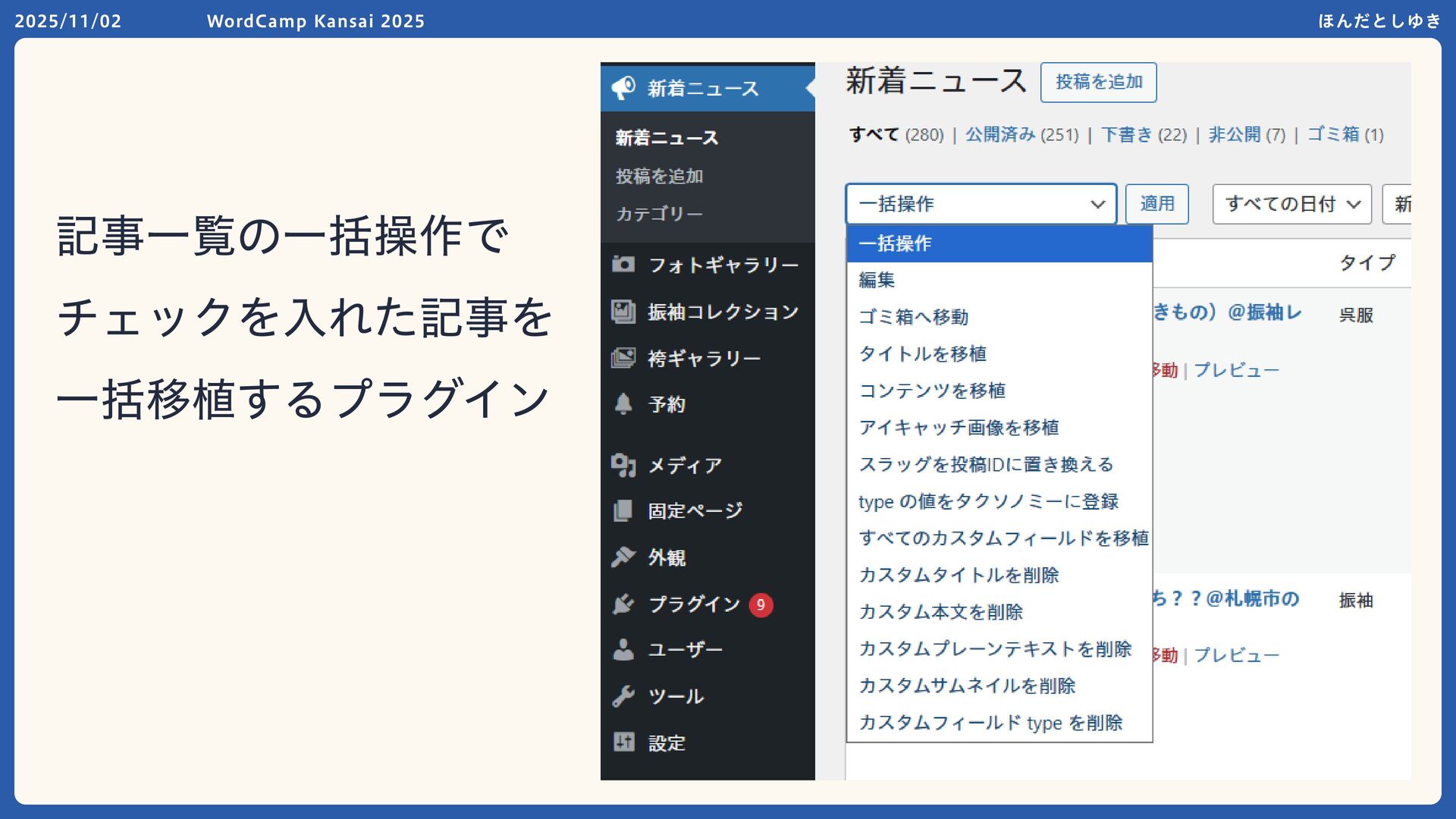The height and width of the screenshot is (819, 1456).
Task: Open the 一括操作 bulk action dropdown
Action: click(981, 204)
